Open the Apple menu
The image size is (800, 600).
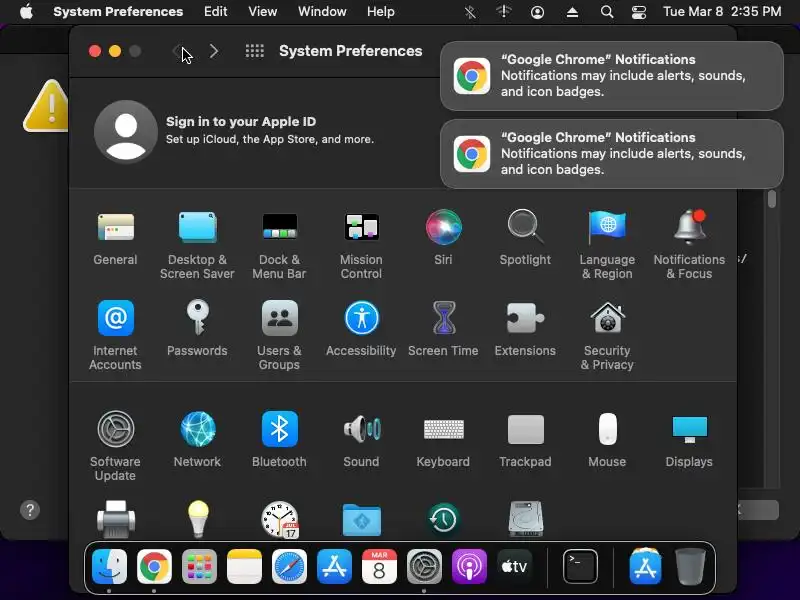coord(27,11)
